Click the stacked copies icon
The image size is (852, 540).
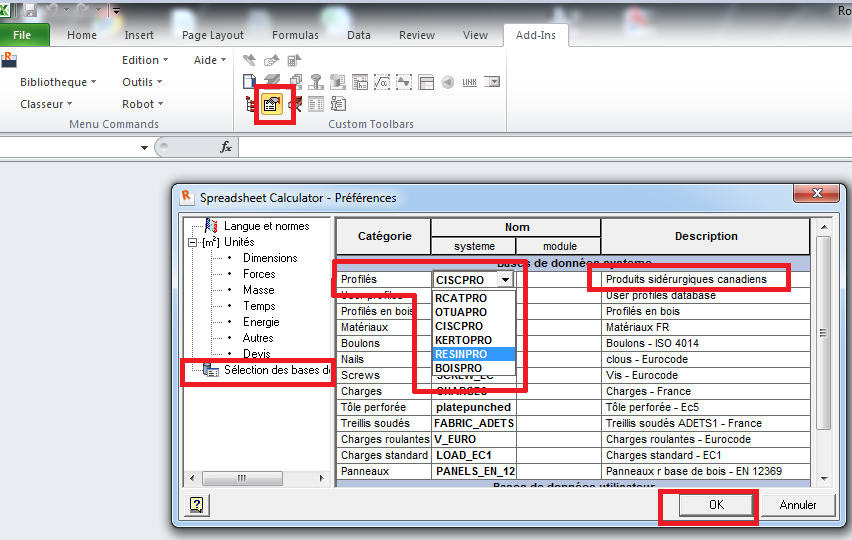[295, 82]
